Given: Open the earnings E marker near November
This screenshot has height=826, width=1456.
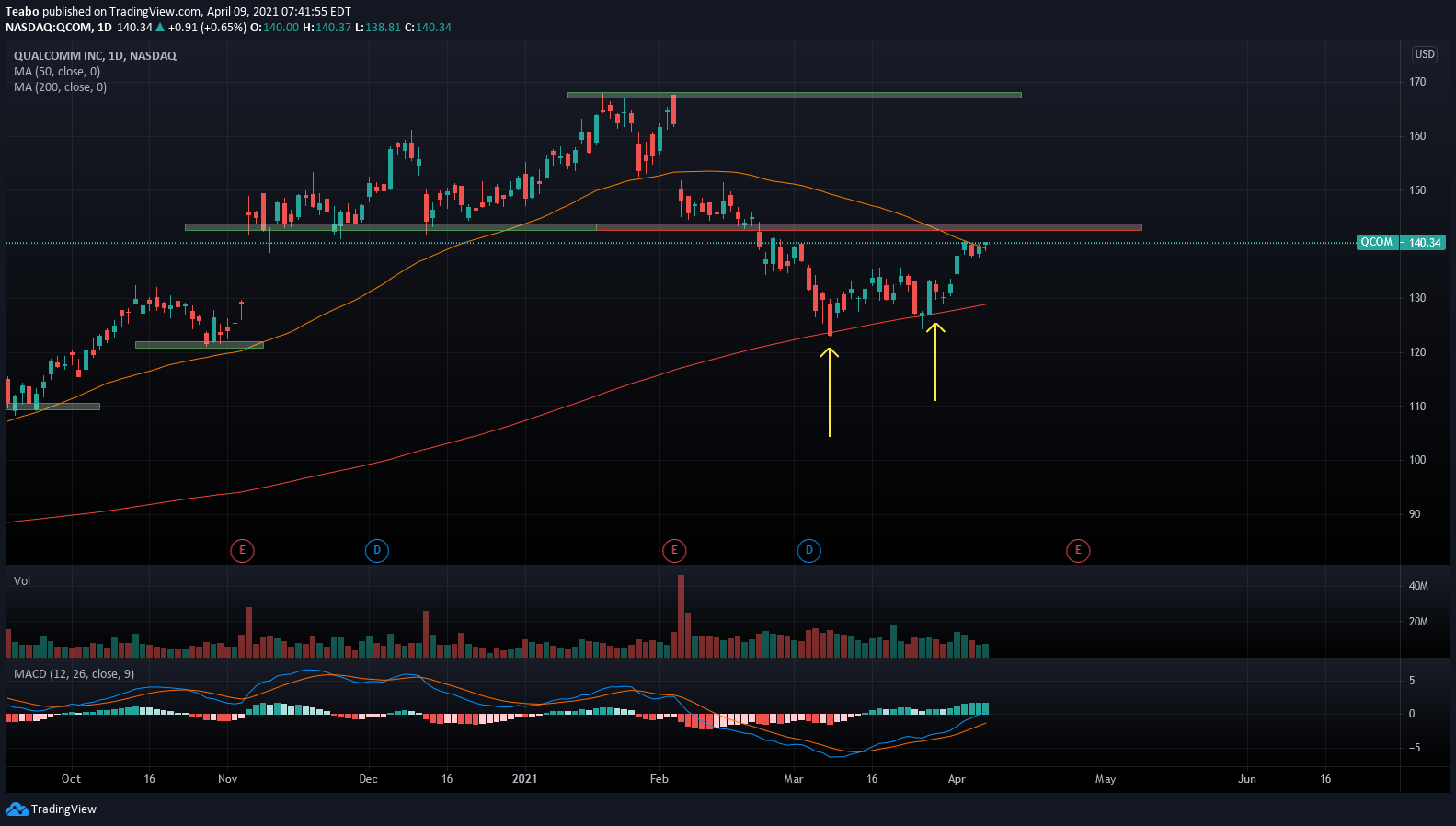Looking at the screenshot, I should pos(242,551).
